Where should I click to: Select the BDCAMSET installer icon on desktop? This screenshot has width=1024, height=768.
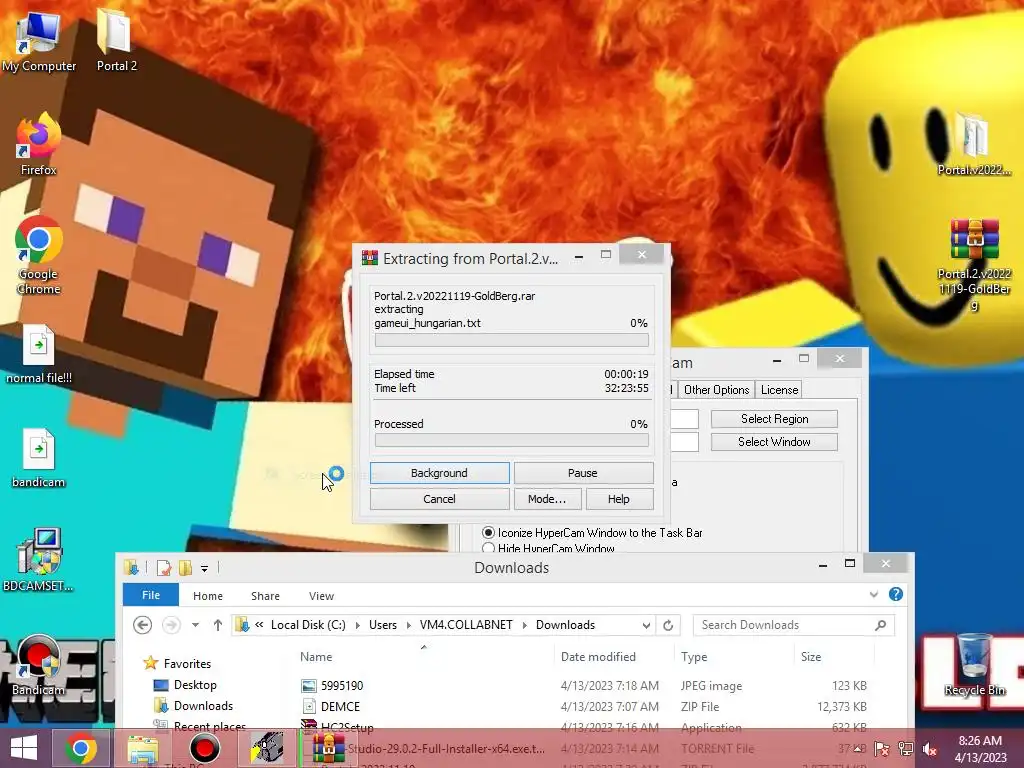click(x=39, y=560)
